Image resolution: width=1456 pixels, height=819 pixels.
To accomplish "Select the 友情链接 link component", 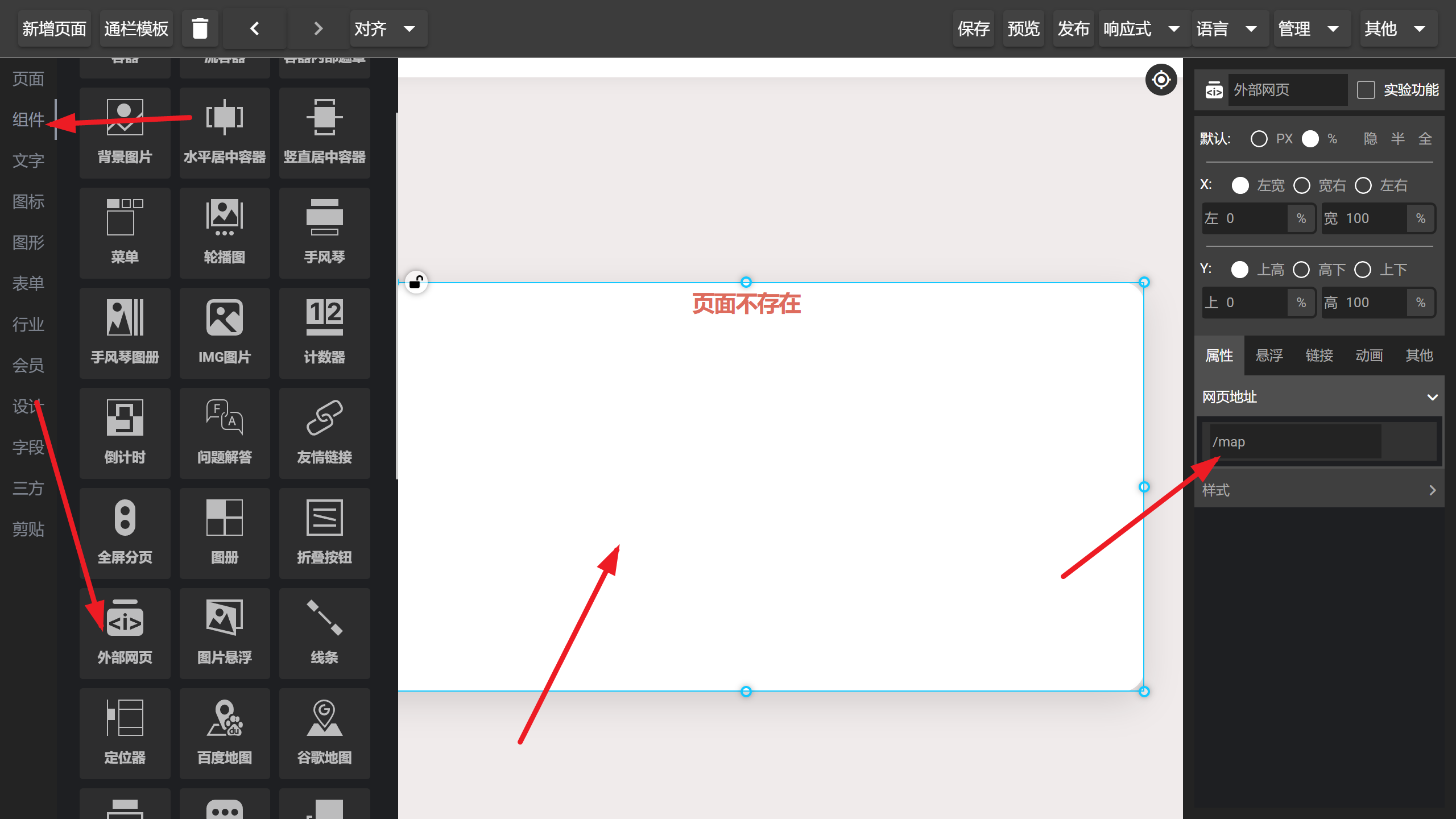I will point(324,432).
